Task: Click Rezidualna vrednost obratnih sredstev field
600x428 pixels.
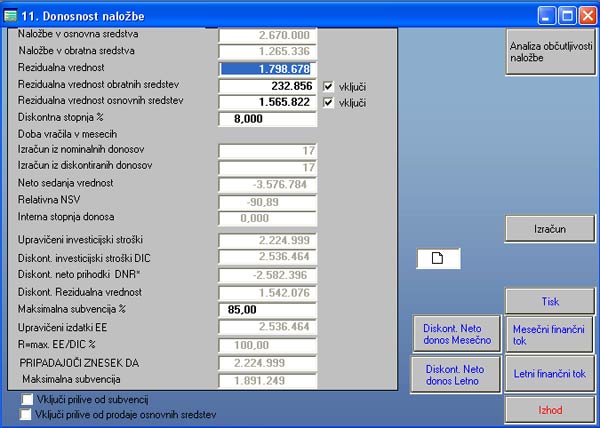Action: 267,86
